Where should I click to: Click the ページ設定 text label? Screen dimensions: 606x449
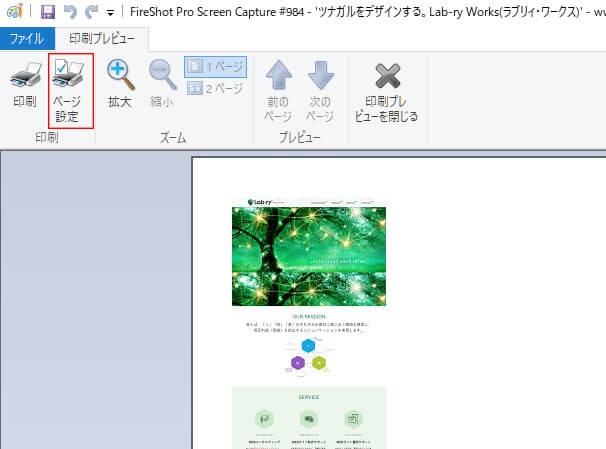click(67, 109)
